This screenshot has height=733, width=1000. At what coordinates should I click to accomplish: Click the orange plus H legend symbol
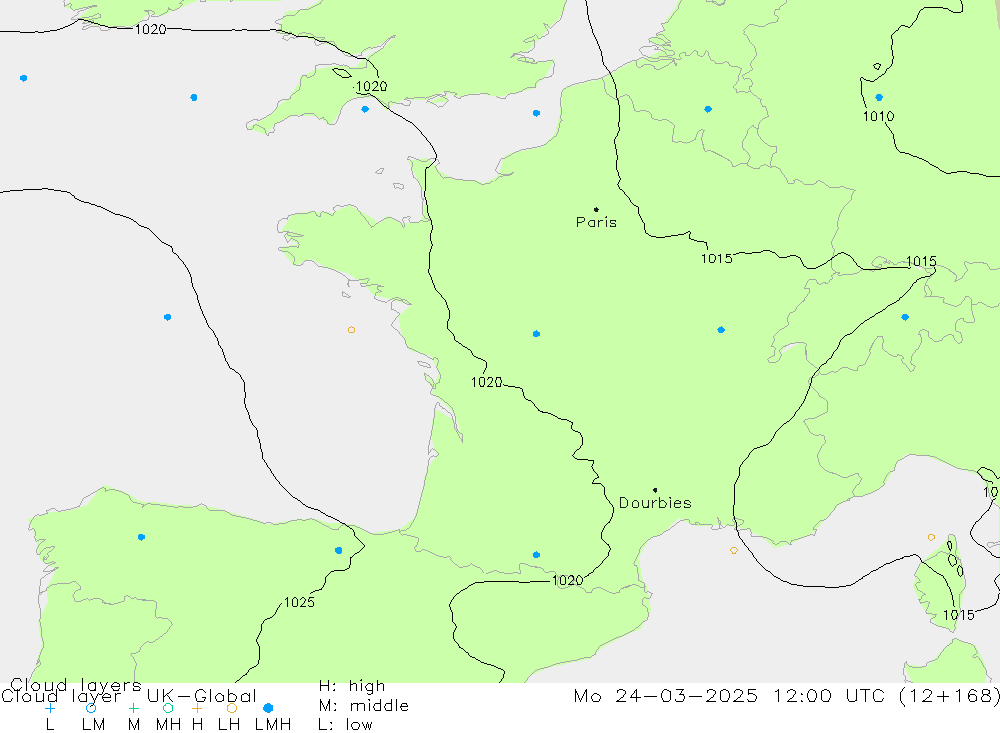pos(197,708)
